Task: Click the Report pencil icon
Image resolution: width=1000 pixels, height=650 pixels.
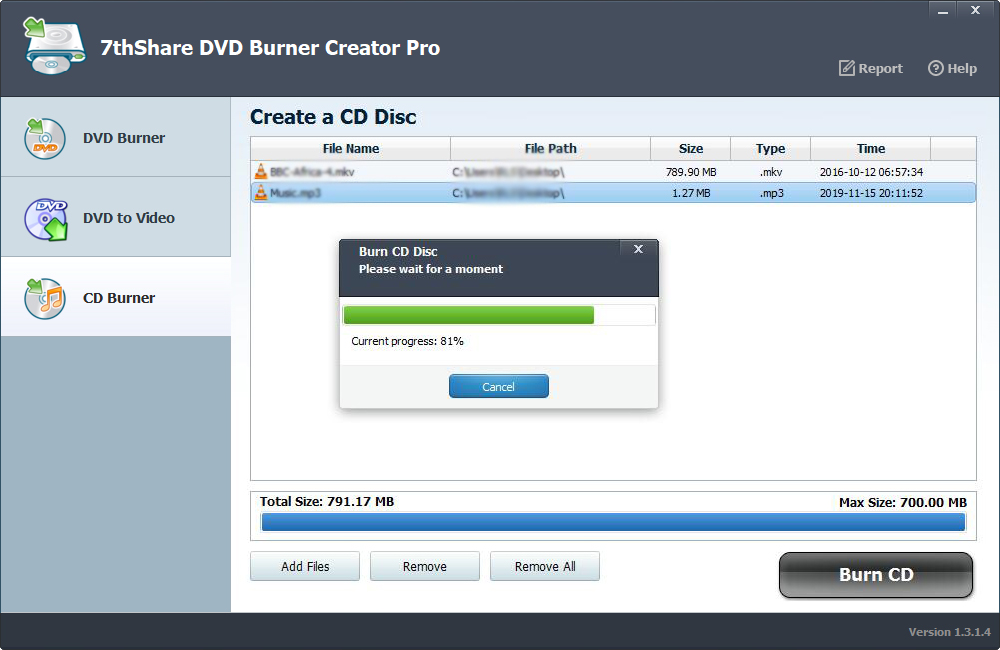Action: tap(846, 68)
